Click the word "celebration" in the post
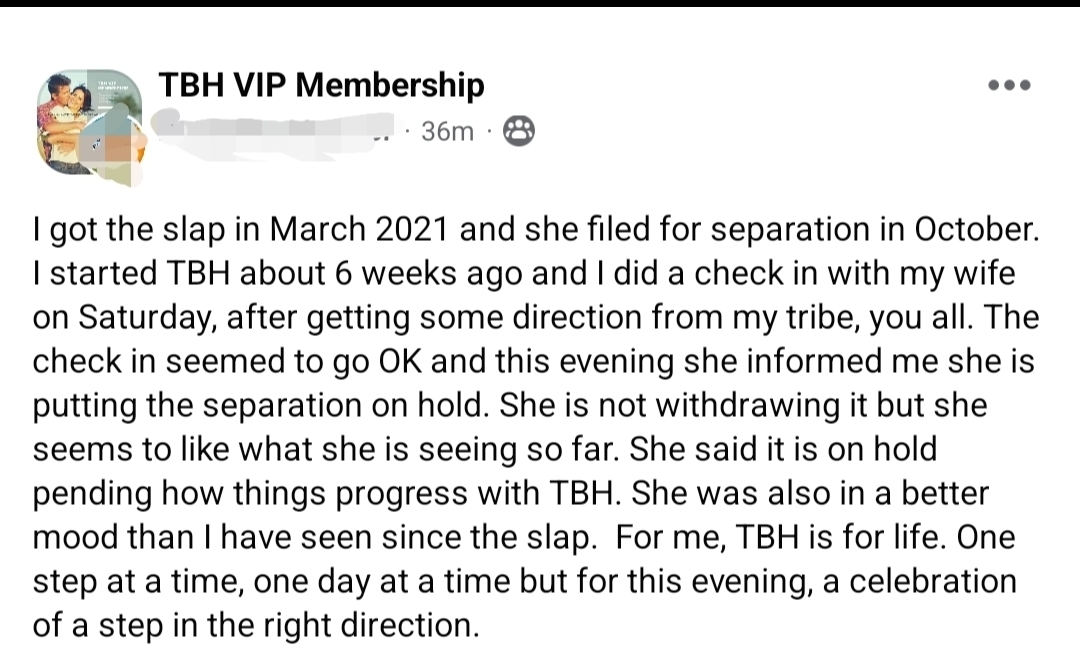 pos(917,583)
